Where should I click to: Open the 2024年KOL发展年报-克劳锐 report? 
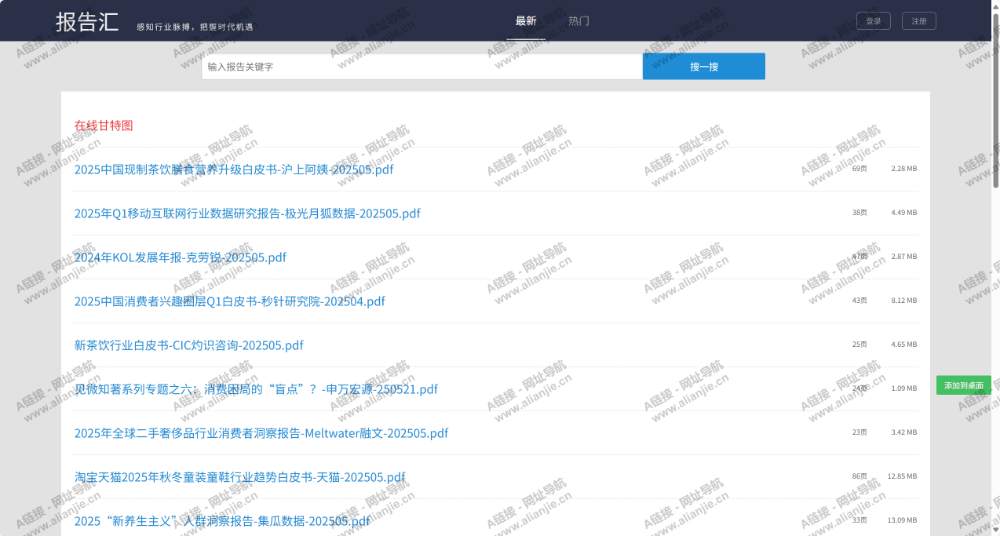180,258
